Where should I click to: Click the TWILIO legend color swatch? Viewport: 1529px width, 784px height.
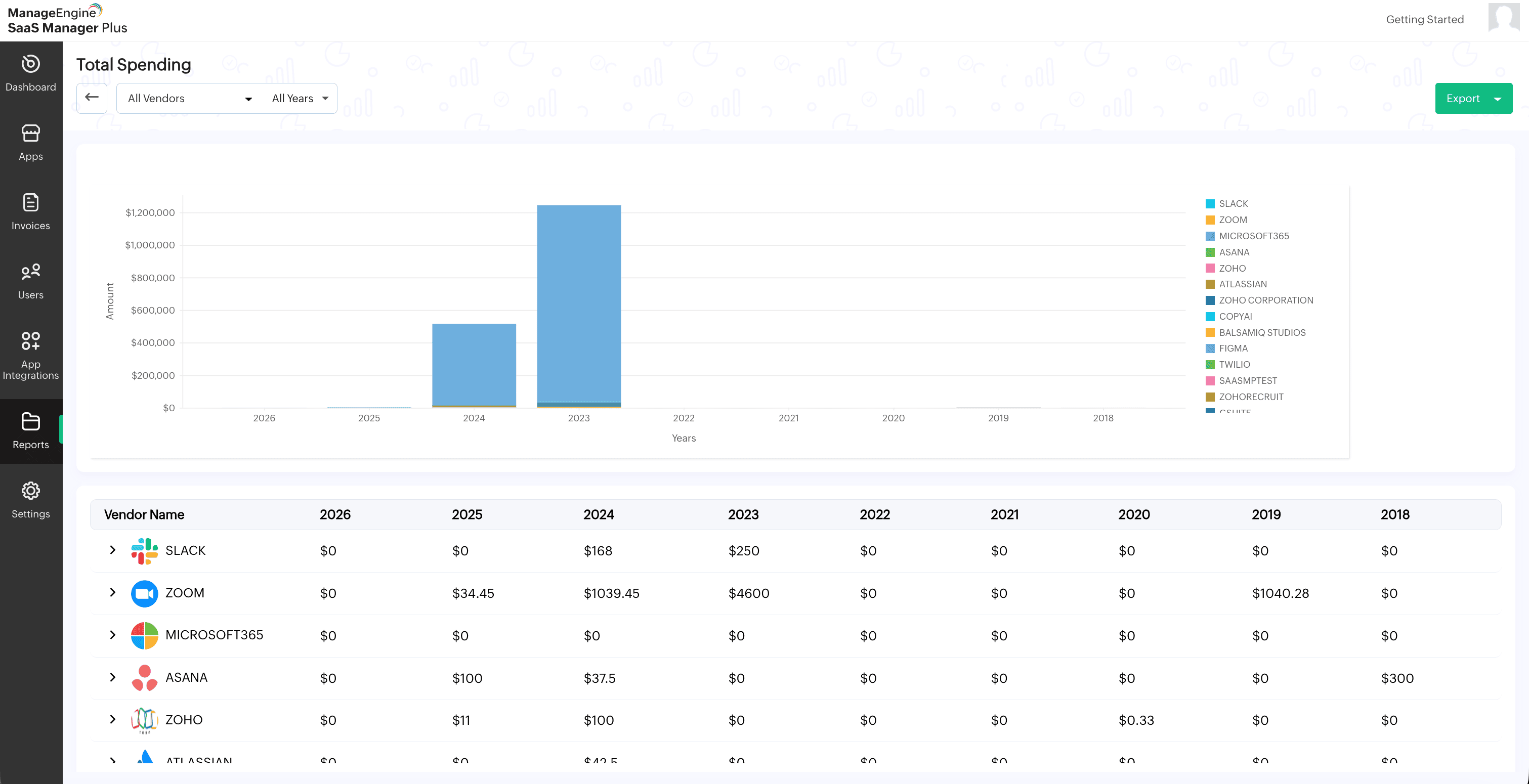pos(1210,364)
